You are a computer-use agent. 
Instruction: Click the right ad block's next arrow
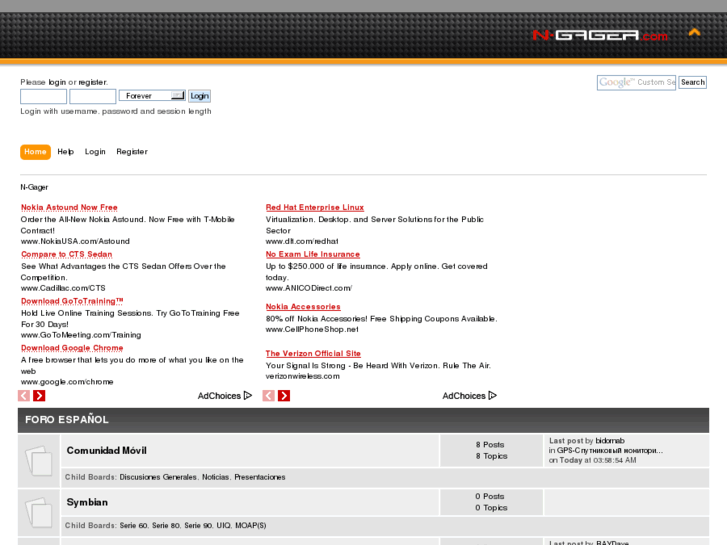click(284, 396)
